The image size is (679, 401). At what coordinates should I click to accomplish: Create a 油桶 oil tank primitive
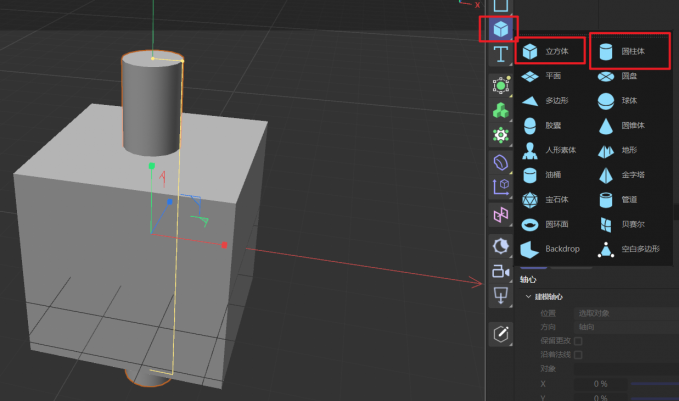(541, 175)
